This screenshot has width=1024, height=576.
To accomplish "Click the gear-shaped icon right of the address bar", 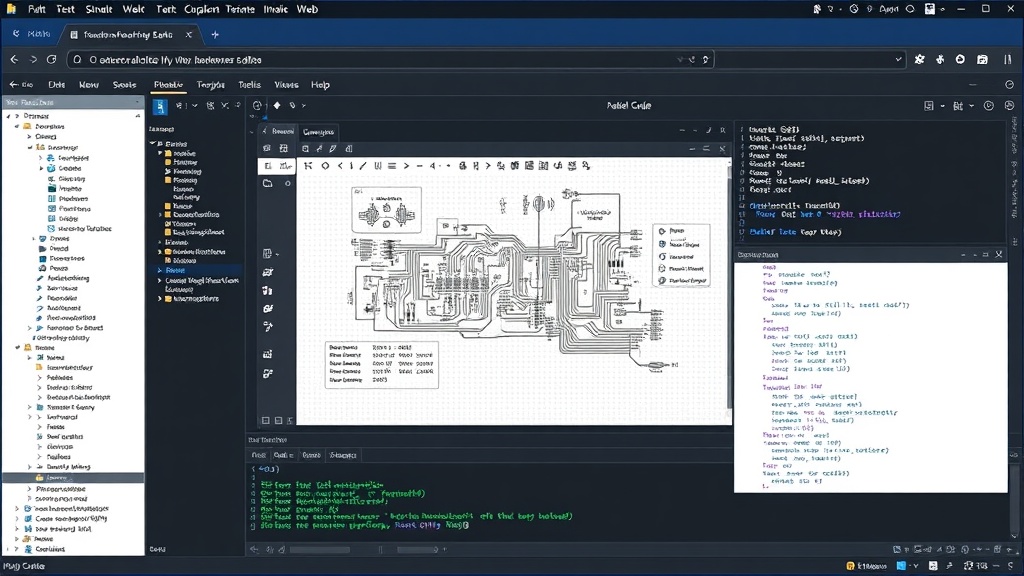I will pos(920,59).
